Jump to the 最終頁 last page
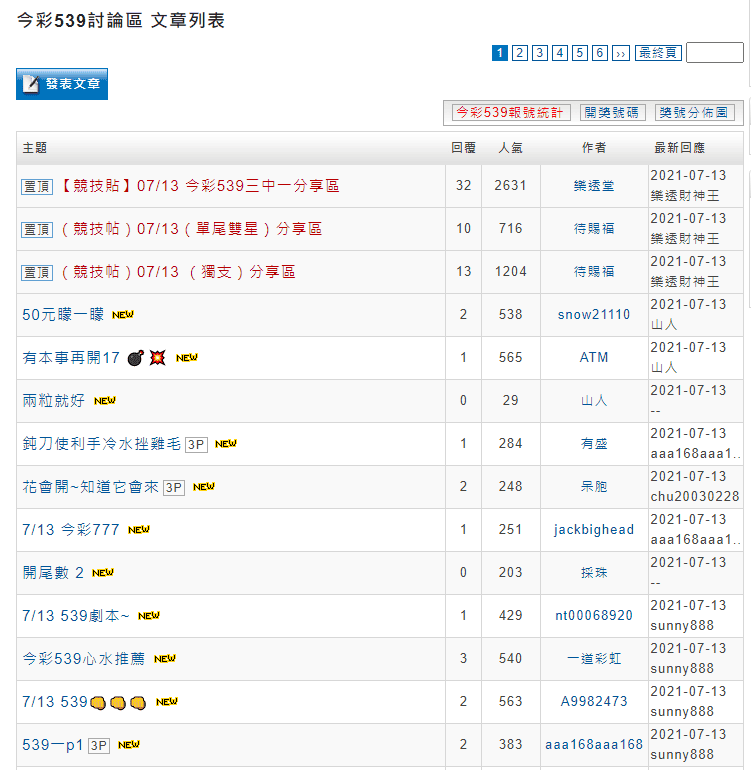 pos(658,53)
